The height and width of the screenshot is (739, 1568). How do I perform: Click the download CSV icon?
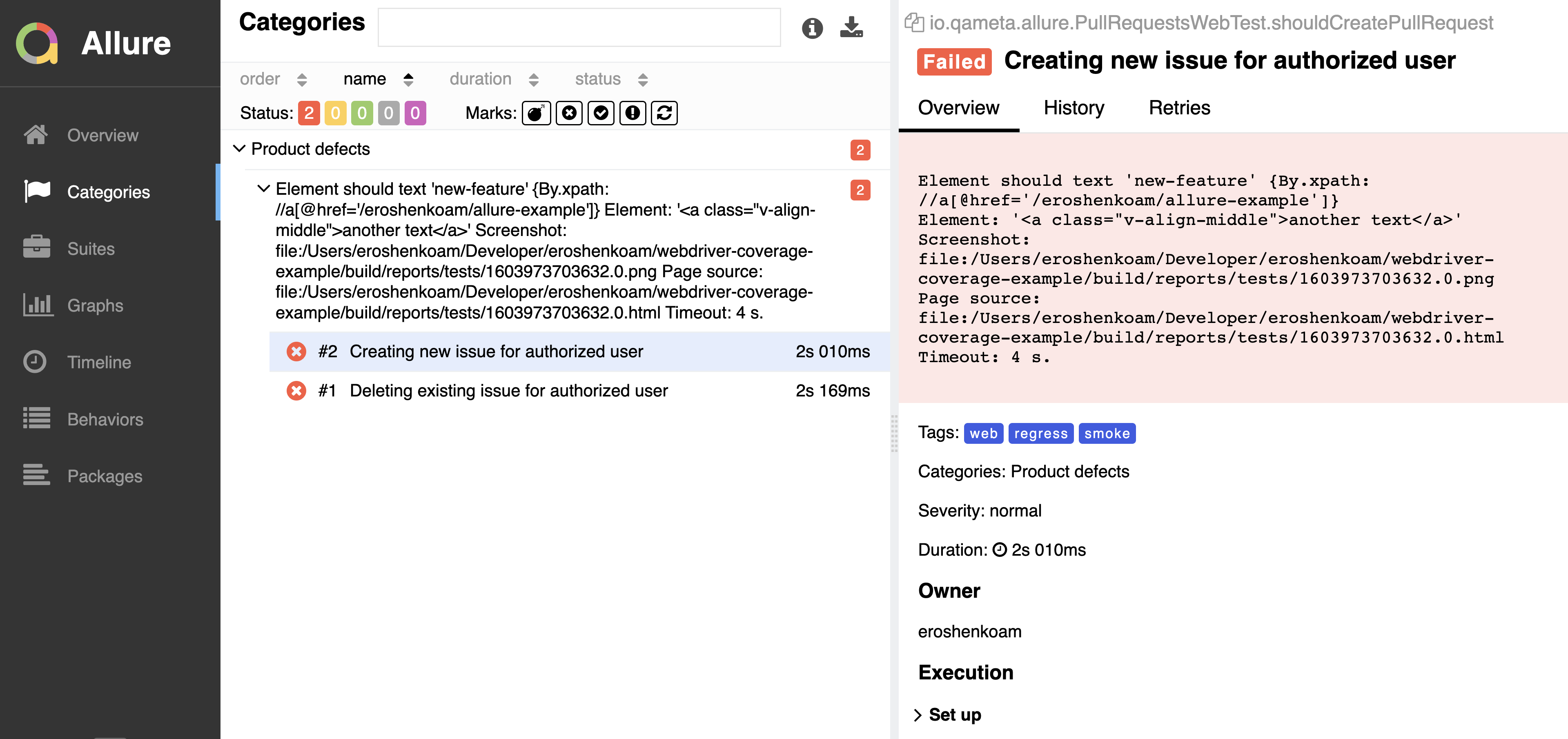(851, 27)
